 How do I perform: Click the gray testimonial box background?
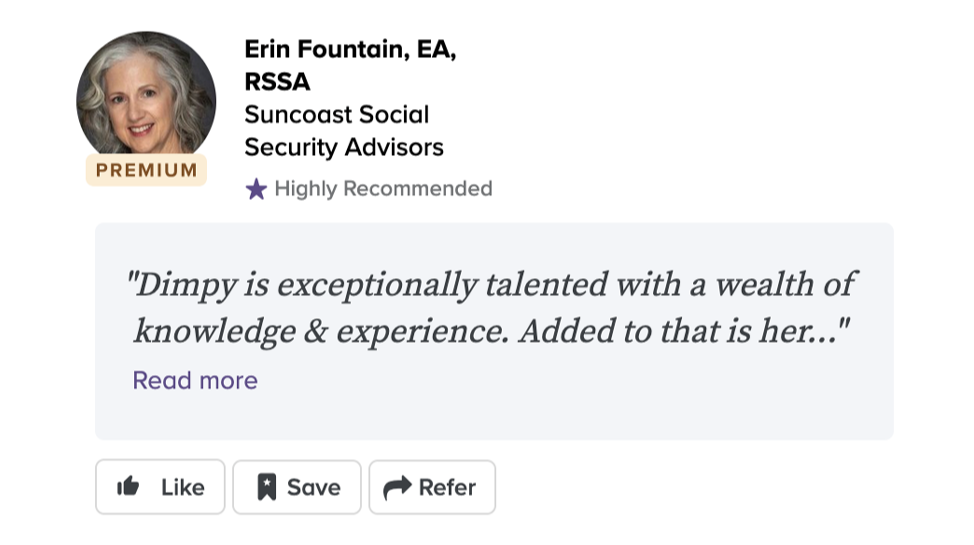tap(600, 400)
